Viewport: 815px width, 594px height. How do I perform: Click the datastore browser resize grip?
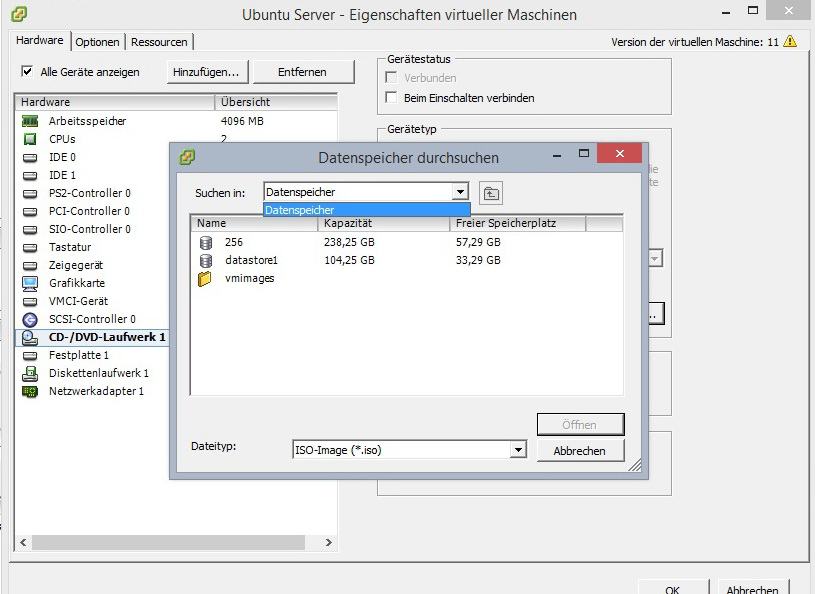click(x=635, y=465)
